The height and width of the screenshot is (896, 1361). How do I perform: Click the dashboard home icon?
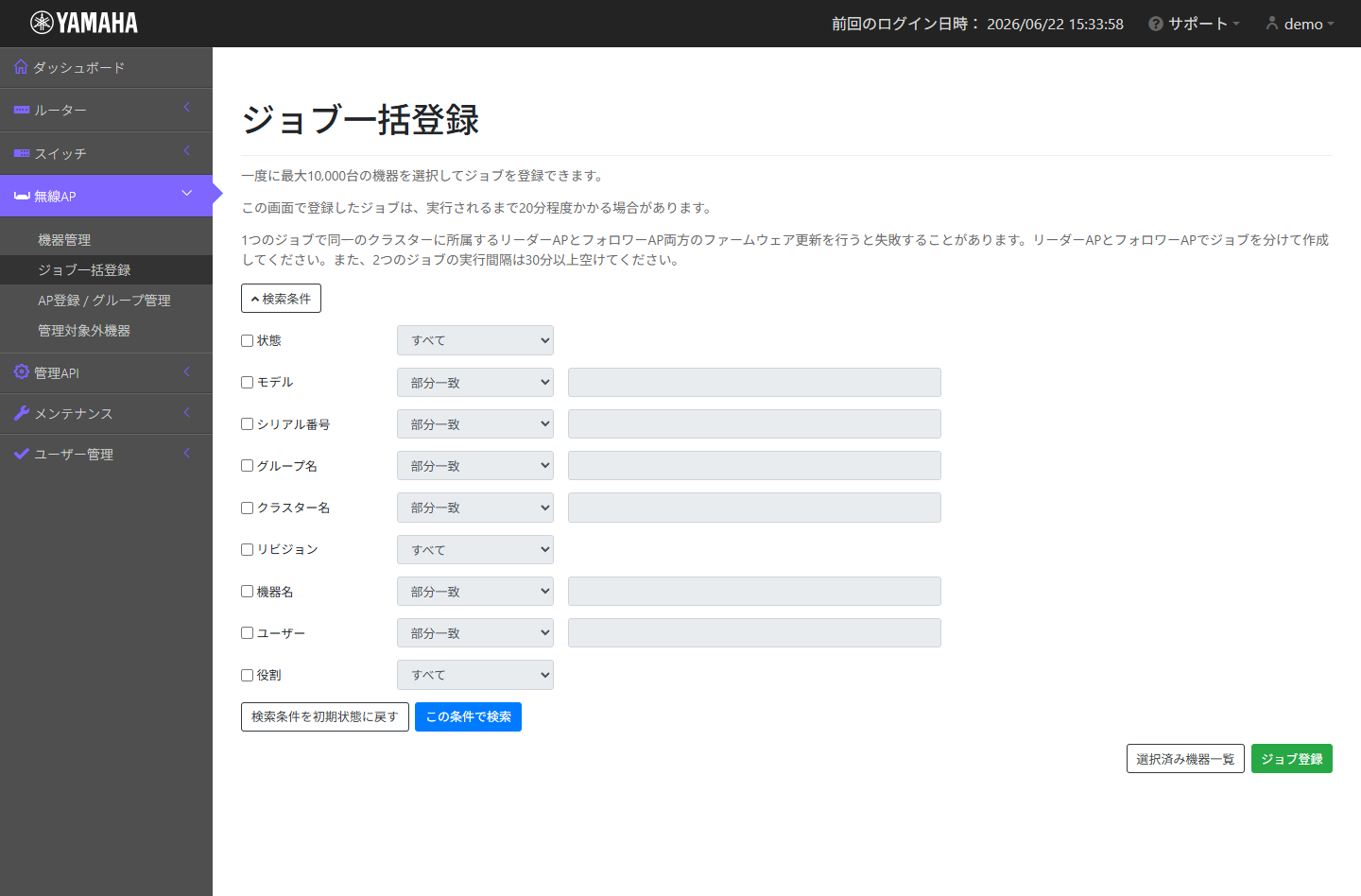click(x=21, y=67)
